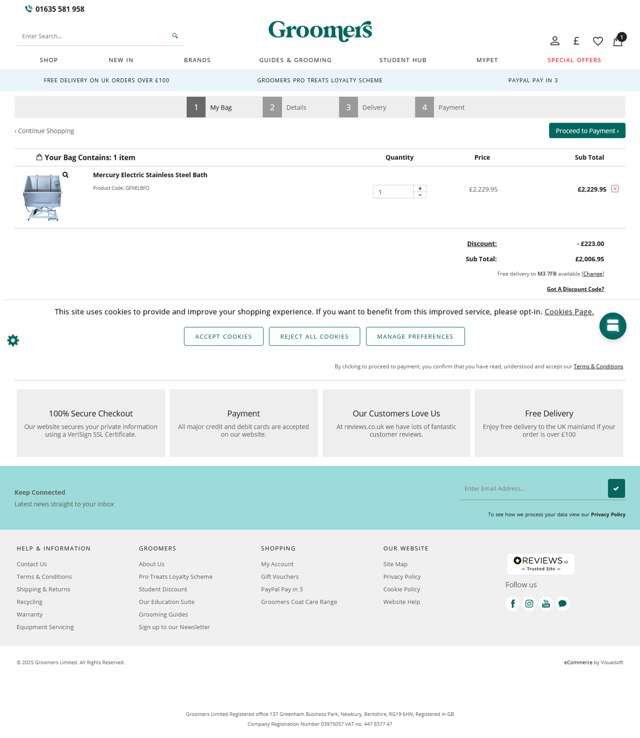Submit newsletter email with tick button

click(616, 489)
